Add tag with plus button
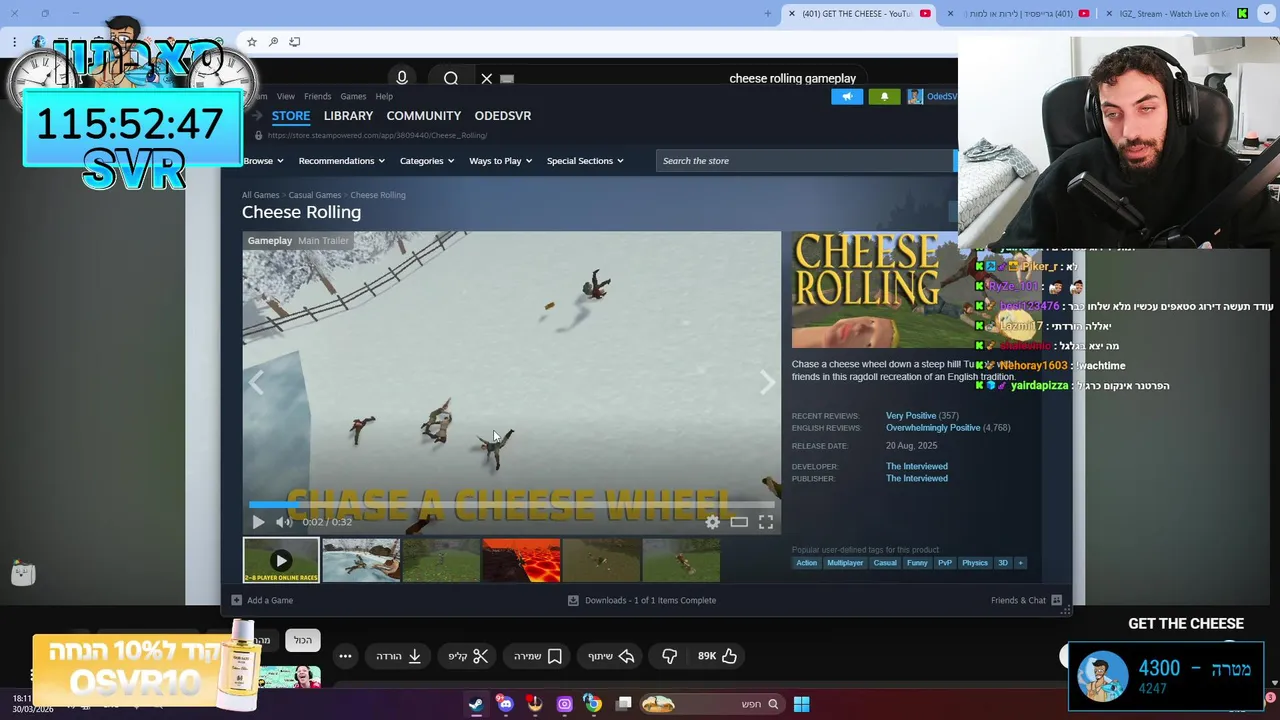Viewport: 1280px width, 720px height. click(x=1020, y=563)
